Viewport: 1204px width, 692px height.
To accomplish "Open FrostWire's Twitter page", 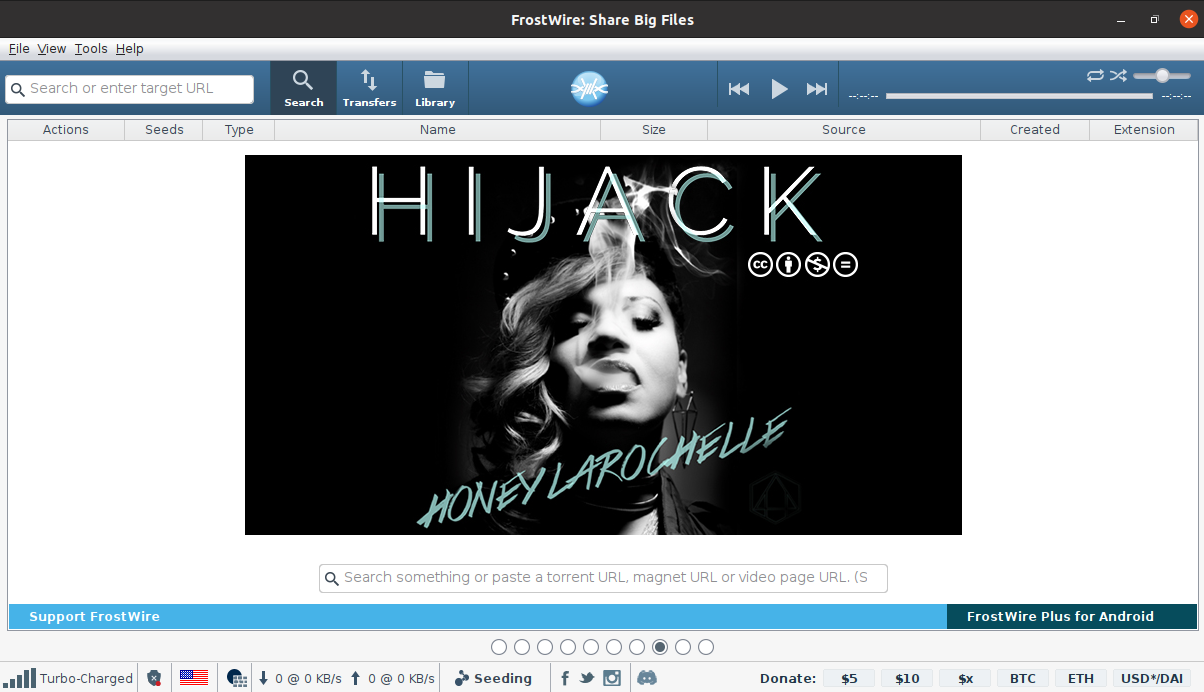I will coord(587,678).
